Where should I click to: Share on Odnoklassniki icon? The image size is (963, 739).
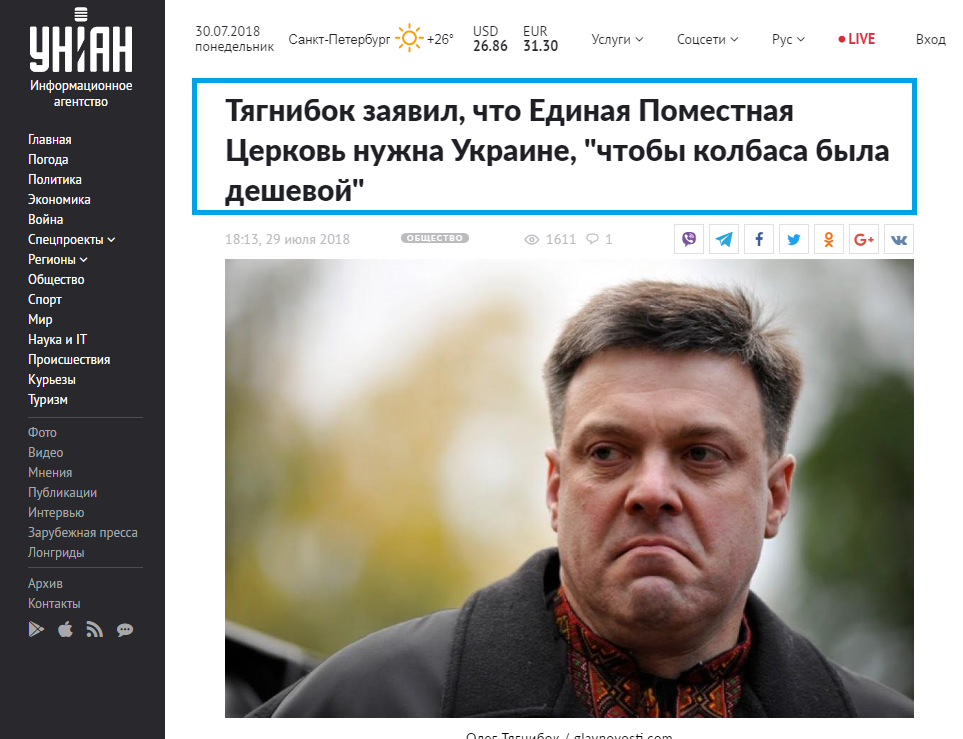[828, 240]
